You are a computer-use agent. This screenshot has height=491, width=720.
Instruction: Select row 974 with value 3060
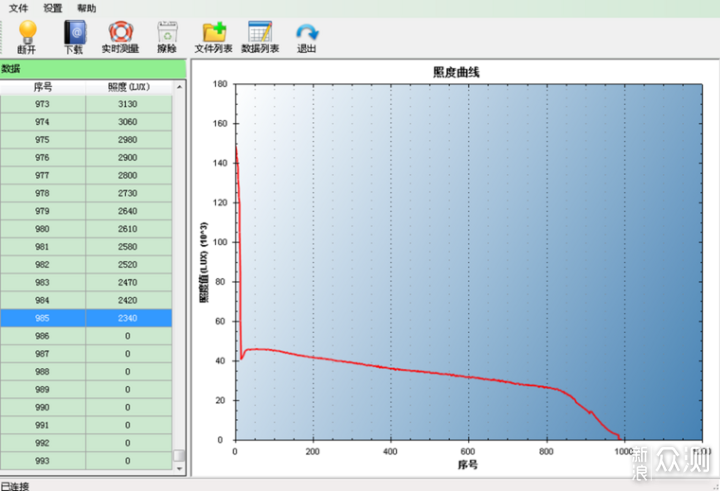pyautogui.click(x=86, y=122)
